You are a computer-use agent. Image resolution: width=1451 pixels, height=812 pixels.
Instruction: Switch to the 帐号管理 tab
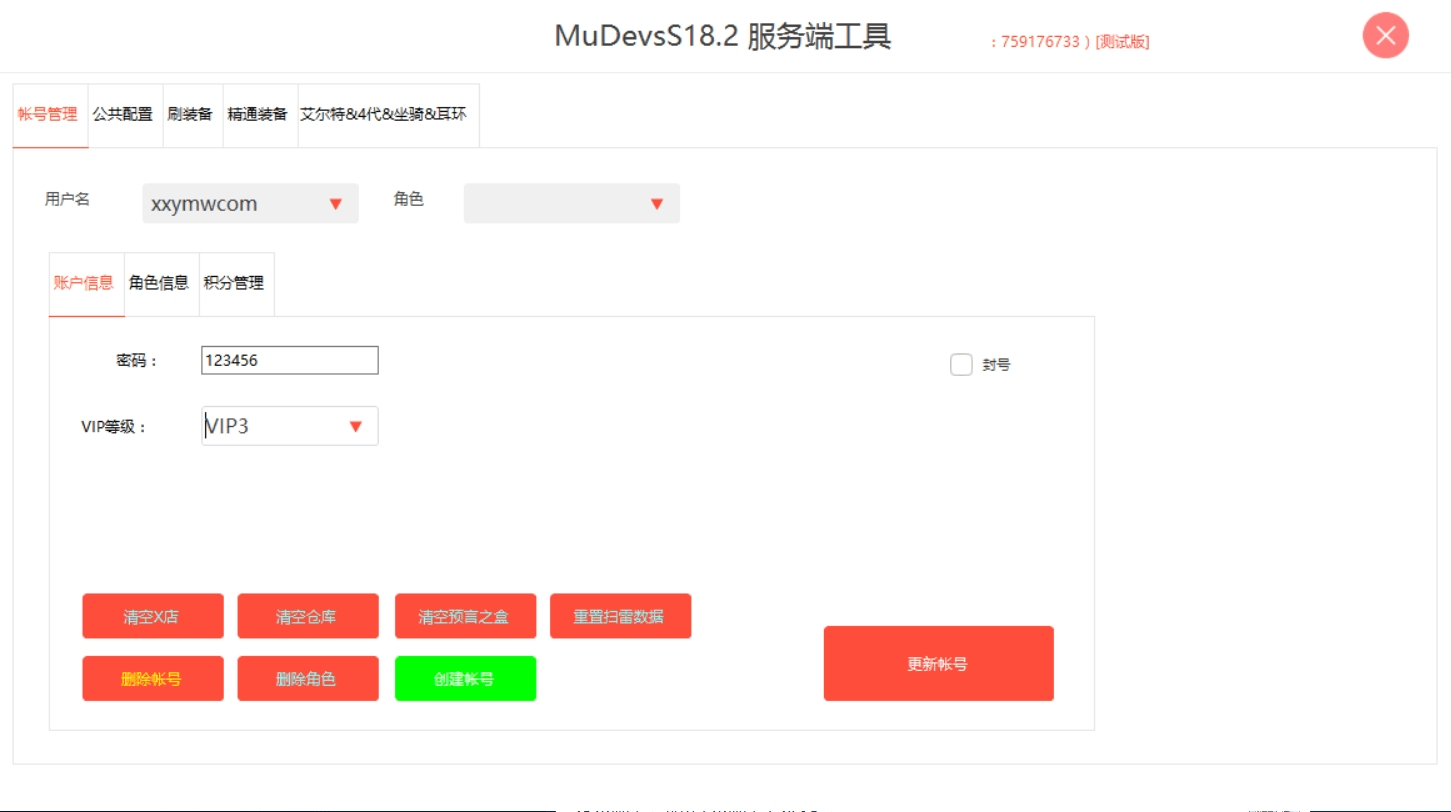click(x=48, y=115)
